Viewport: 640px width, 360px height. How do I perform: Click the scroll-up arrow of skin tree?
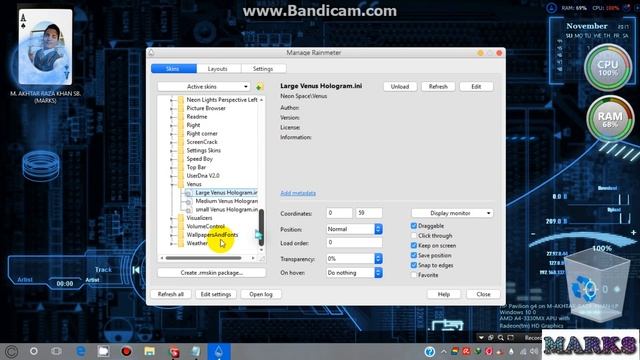(261, 100)
